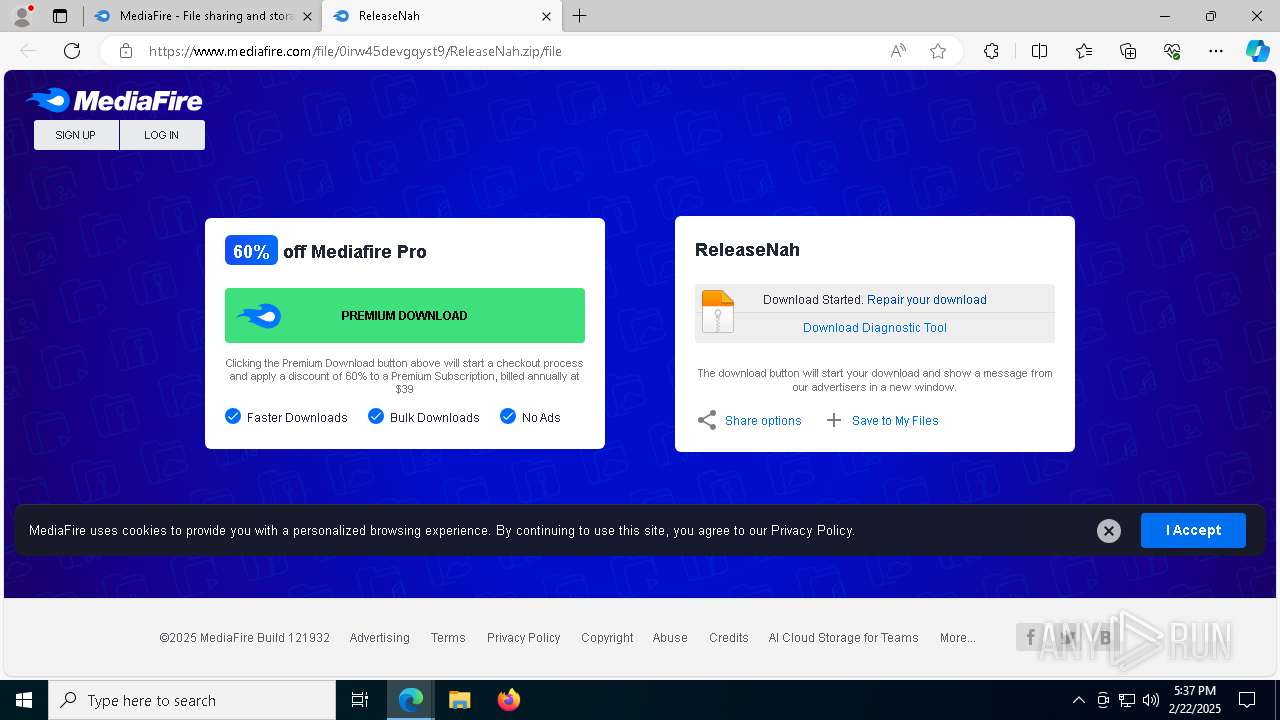Expand the More... footer menu
This screenshot has height=720, width=1280.
(957, 638)
